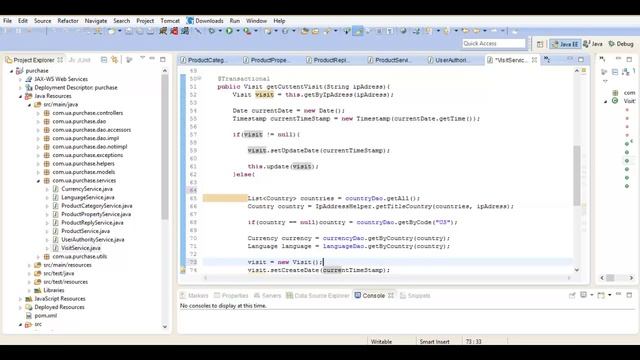Click the Open Perspective icon

[540, 44]
